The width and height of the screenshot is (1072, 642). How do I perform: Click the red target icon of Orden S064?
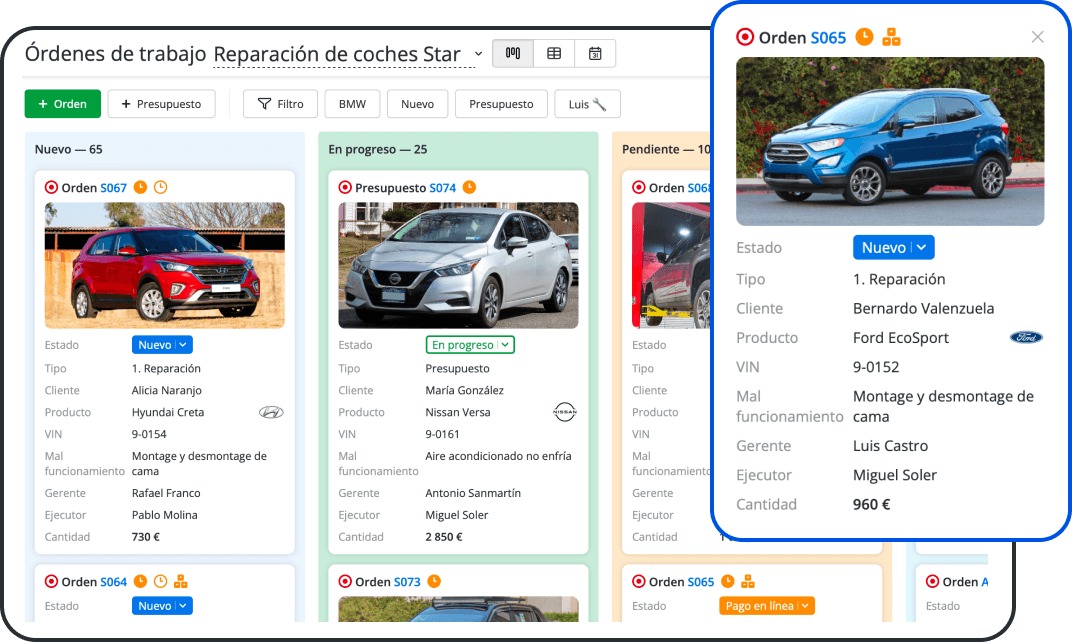click(51, 581)
